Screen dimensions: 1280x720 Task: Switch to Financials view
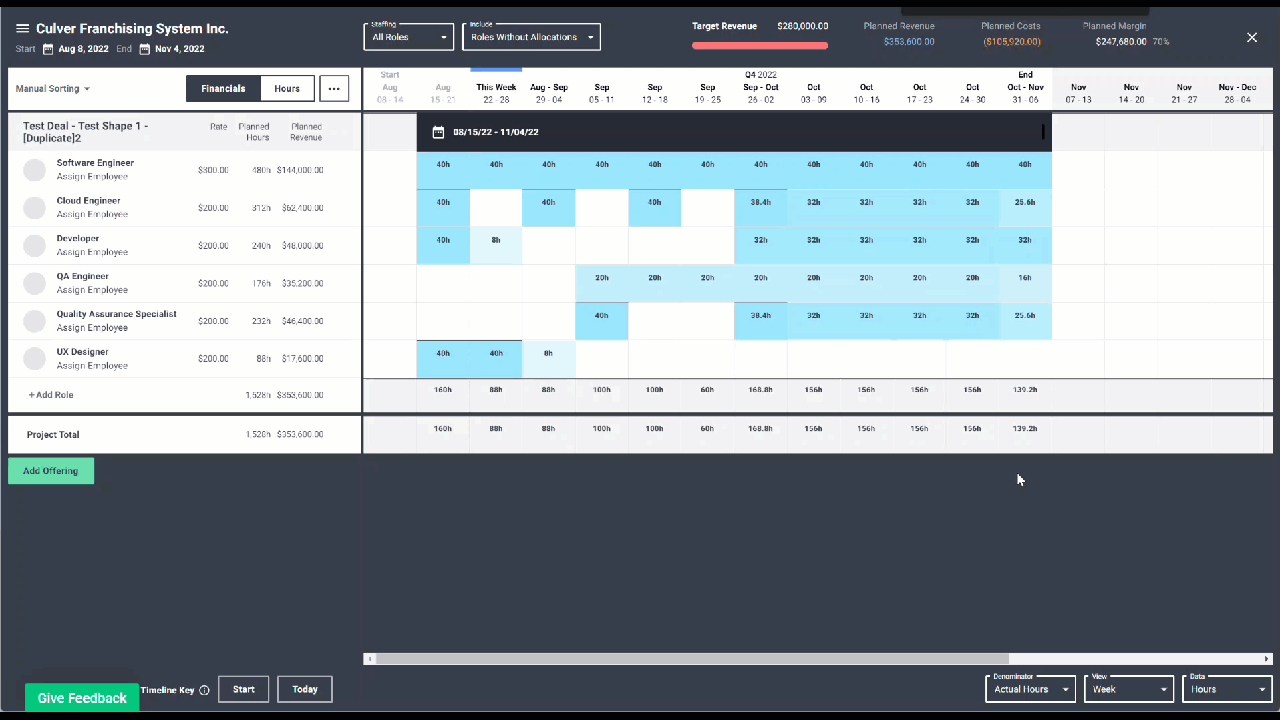coord(223,89)
